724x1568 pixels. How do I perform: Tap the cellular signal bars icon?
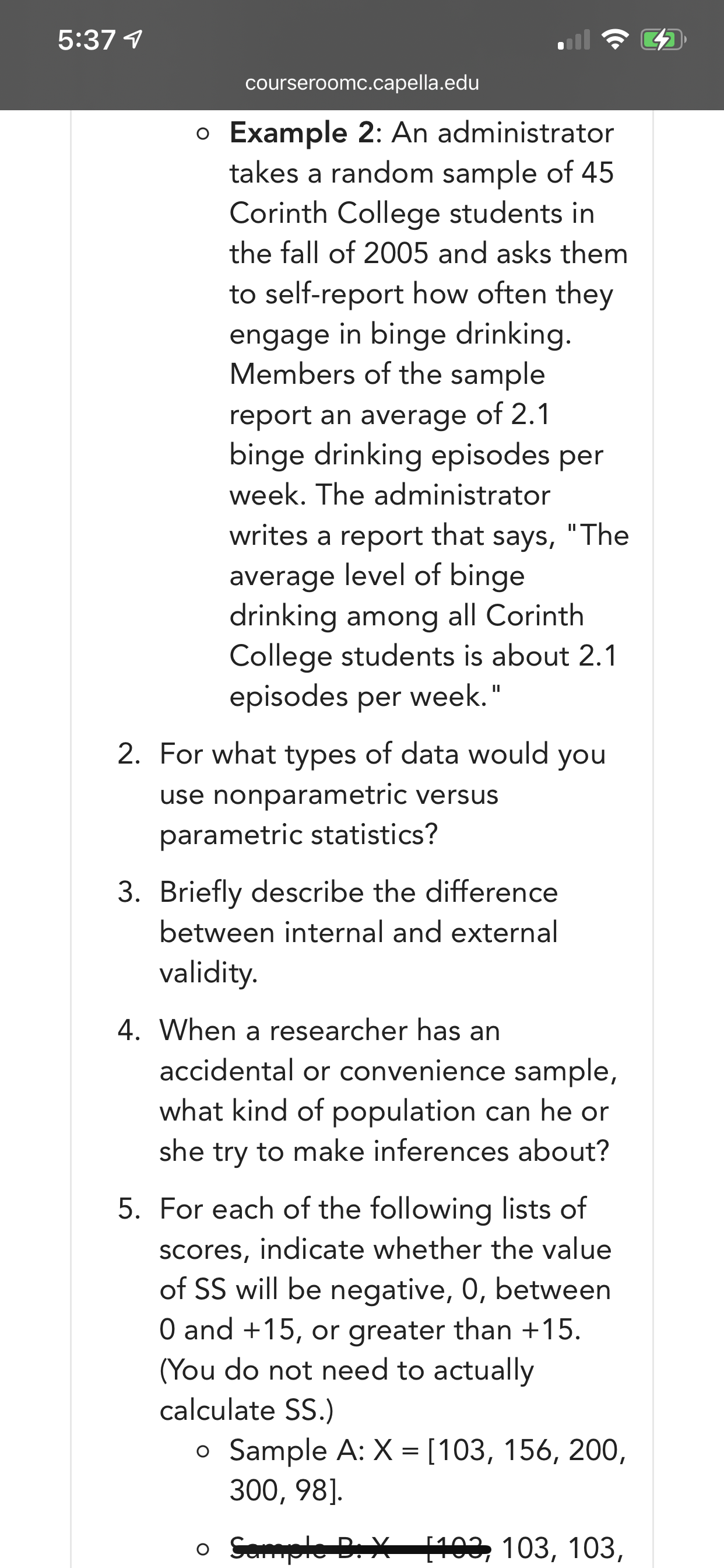pyautogui.click(x=574, y=40)
